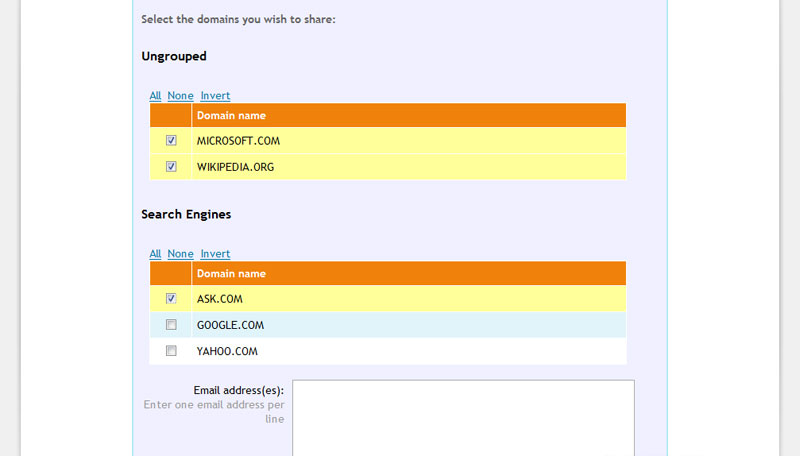This screenshot has height=456, width=800.
Task: Select 'None' link under Search Engines
Action: (x=180, y=254)
